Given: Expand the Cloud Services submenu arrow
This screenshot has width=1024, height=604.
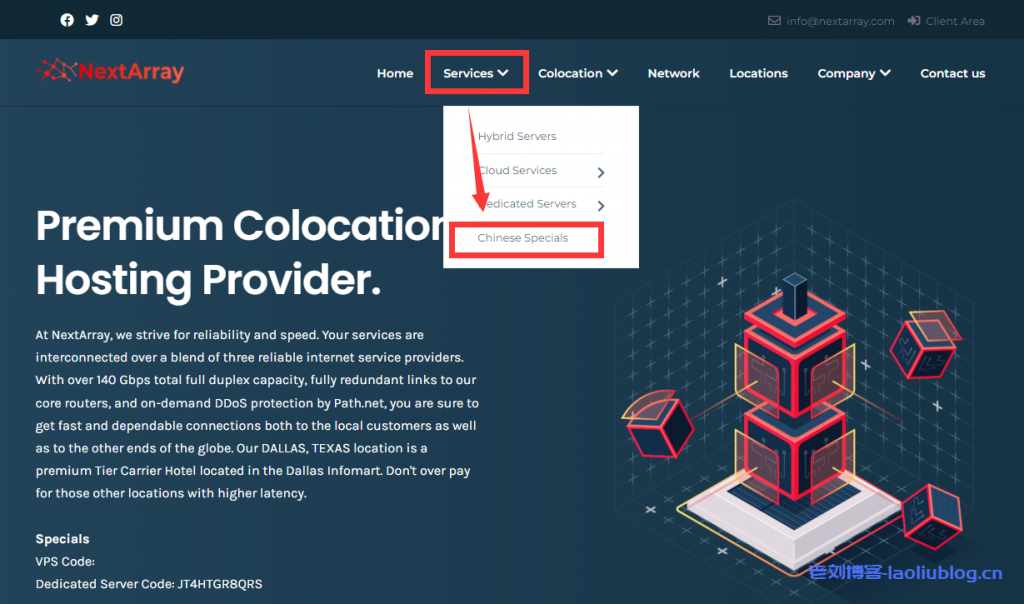Looking at the screenshot, I should click(600, 172).
